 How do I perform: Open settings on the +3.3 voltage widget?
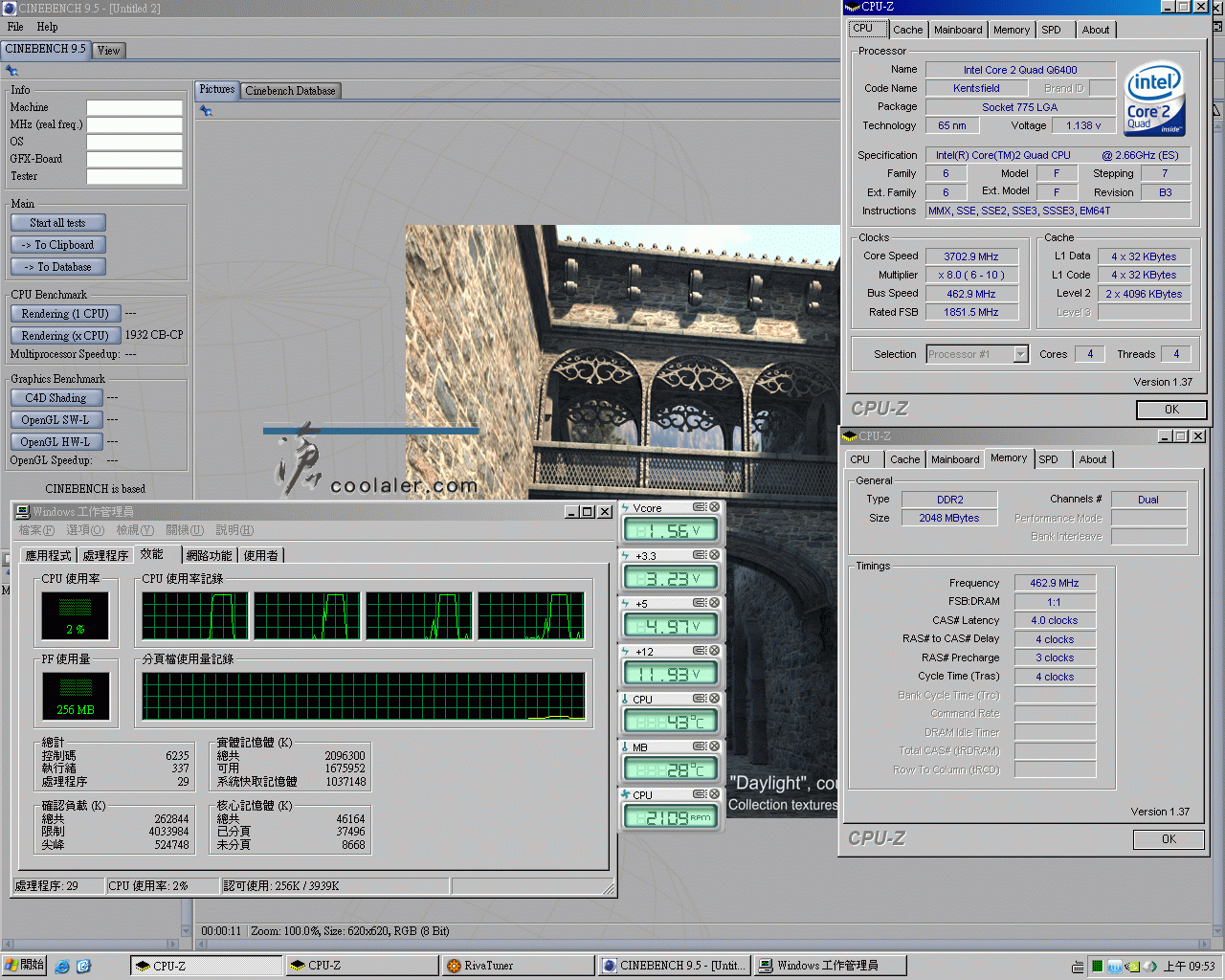point(700,555)
